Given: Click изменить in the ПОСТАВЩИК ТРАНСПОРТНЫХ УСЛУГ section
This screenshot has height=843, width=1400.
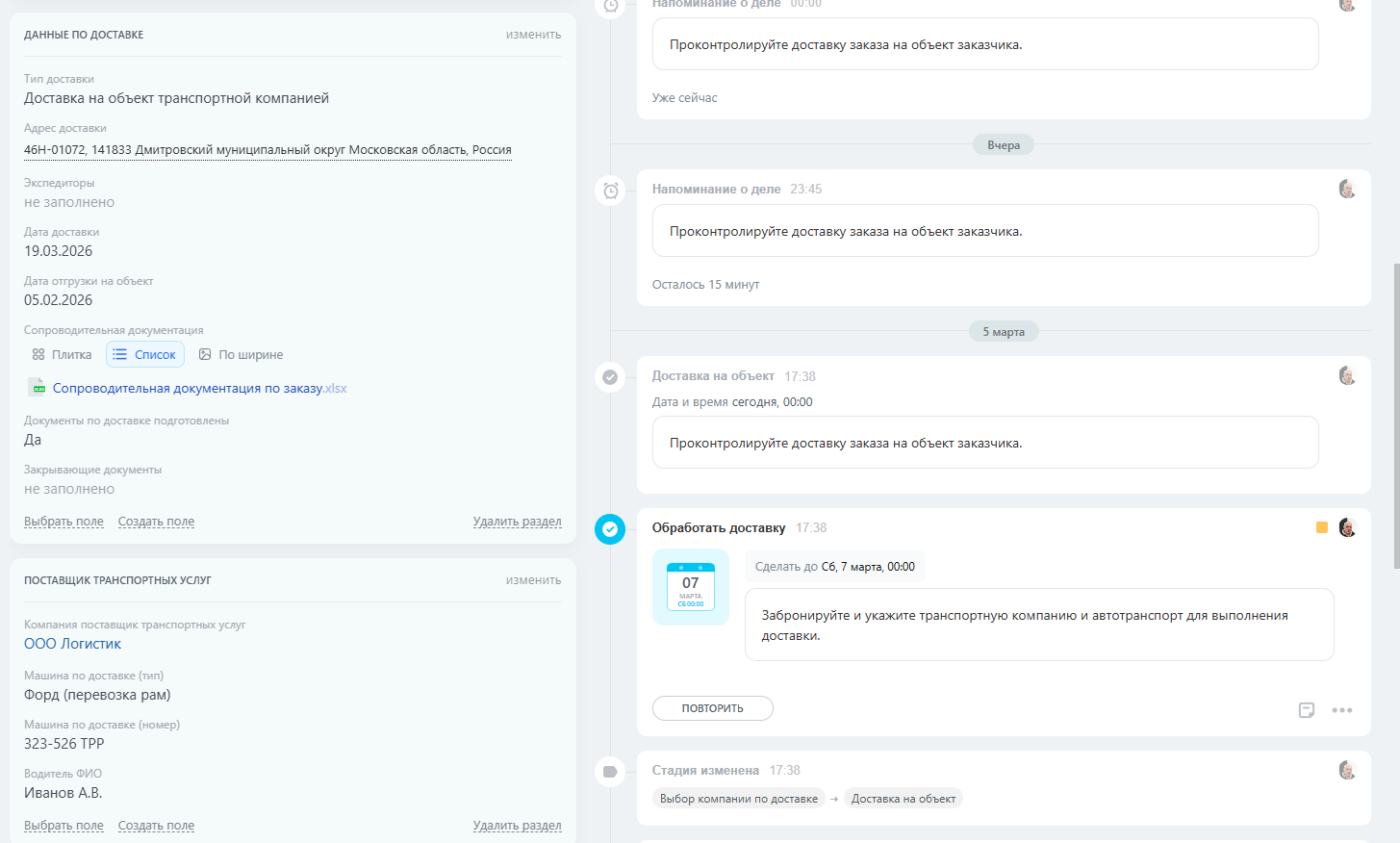Looking at the screenshot, I should point(533,580).
